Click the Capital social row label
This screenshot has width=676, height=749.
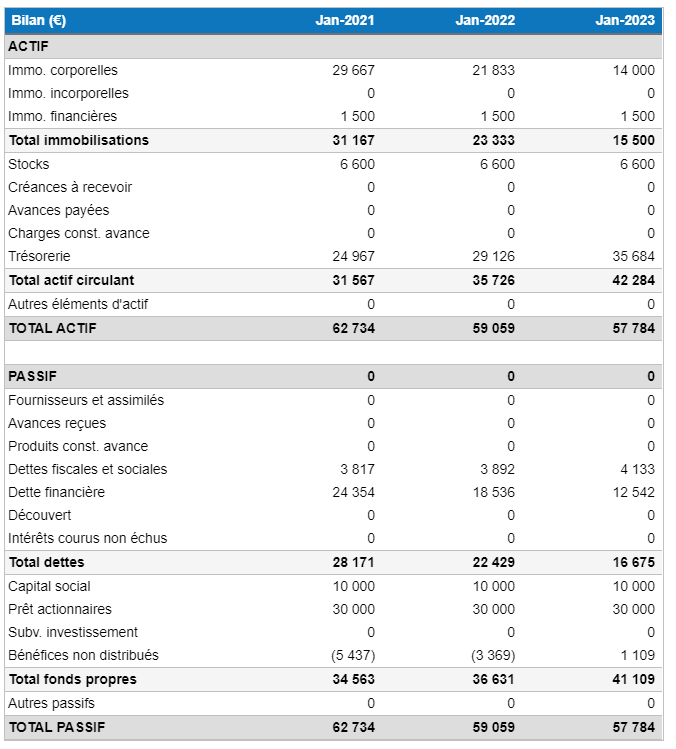tap(51, 586)
